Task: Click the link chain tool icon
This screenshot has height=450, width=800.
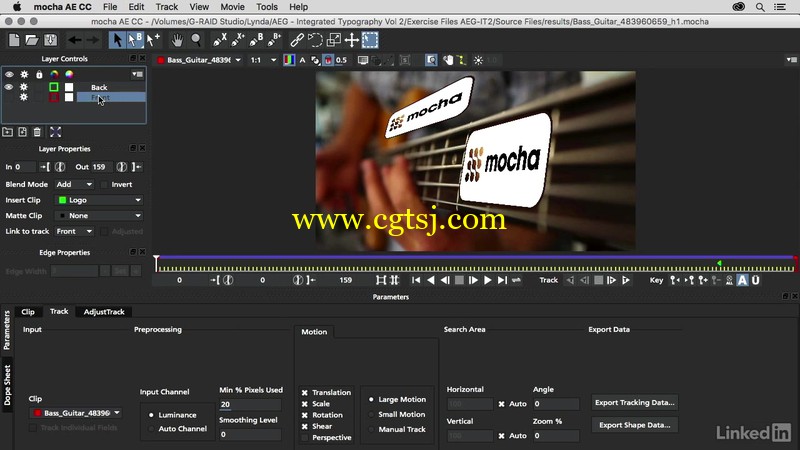Action: pos(297,40)
